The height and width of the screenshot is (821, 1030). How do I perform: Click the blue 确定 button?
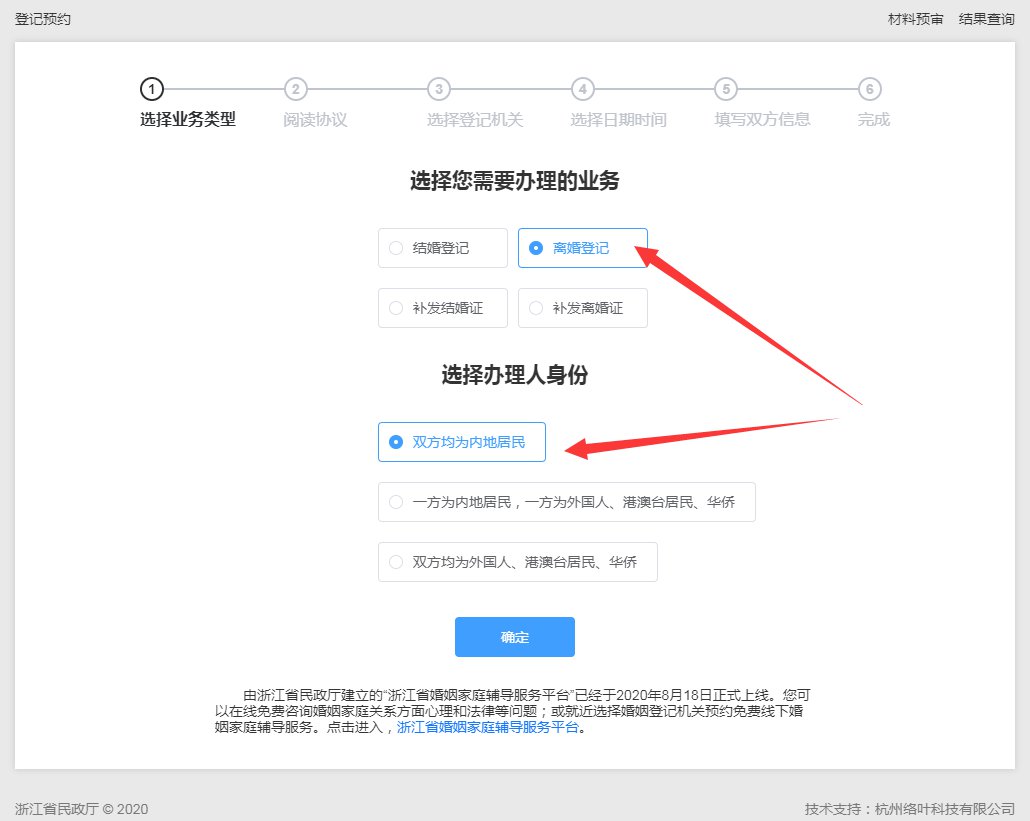514,637
